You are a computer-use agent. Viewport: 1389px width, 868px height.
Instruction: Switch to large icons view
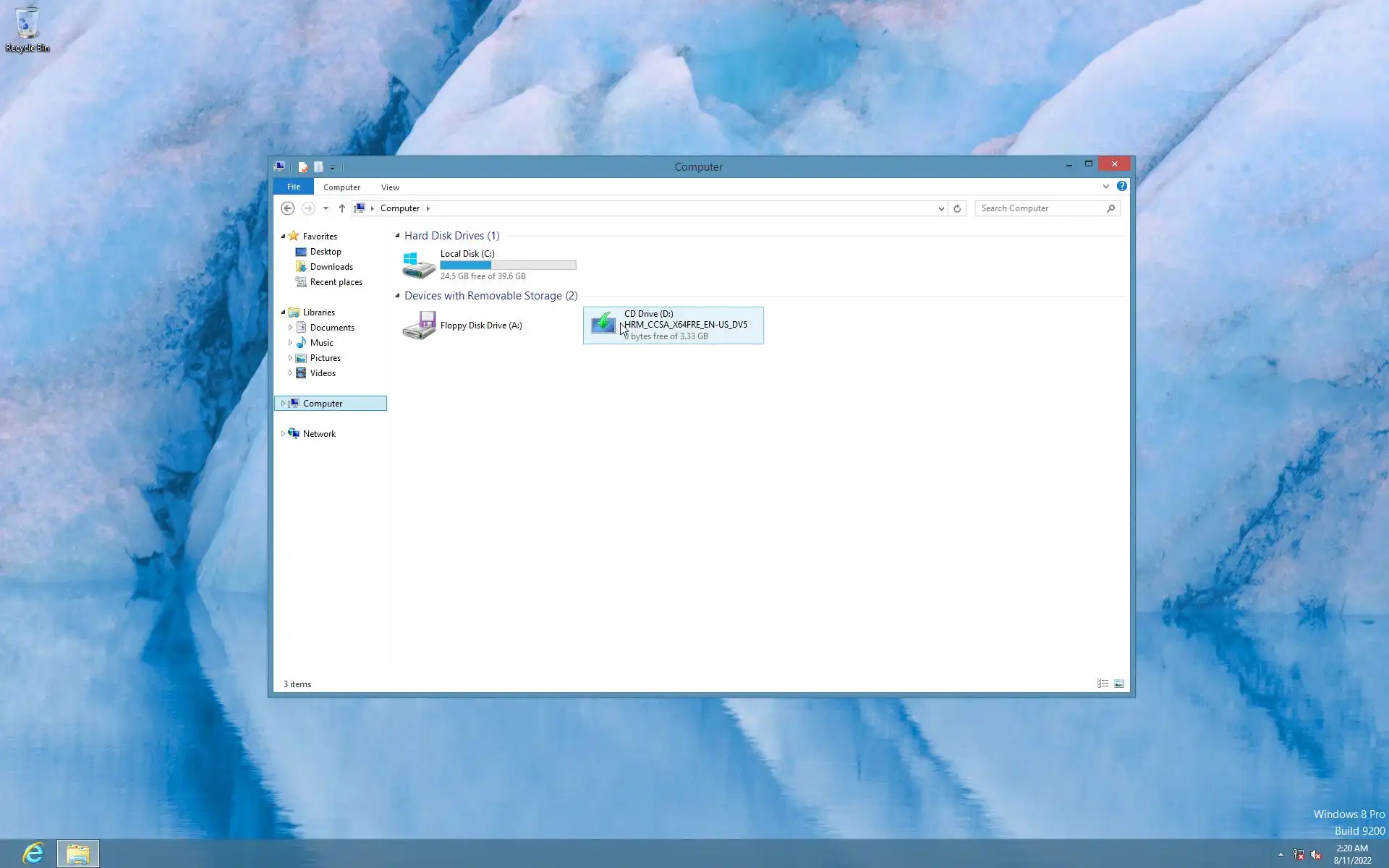[1119, 684]
